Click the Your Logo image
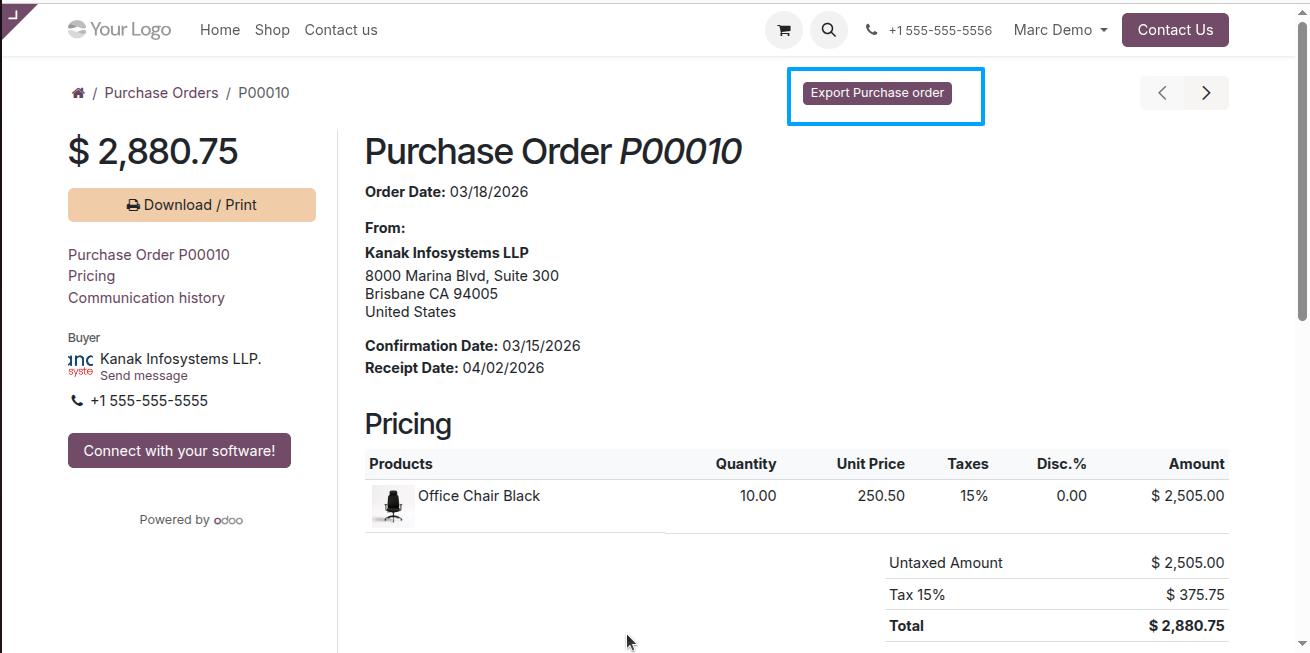Viewport: 1310px width, 653px height. 119,30
